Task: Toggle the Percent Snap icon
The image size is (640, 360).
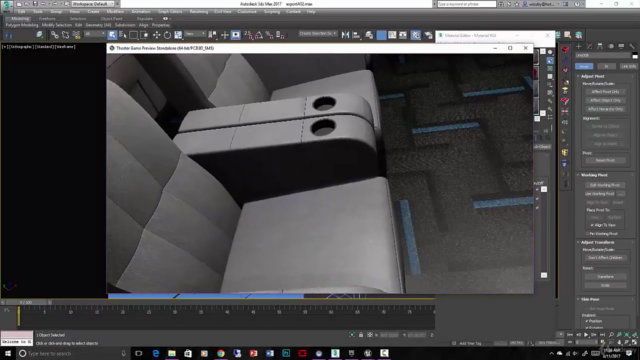Action: [x=269, y=35]
